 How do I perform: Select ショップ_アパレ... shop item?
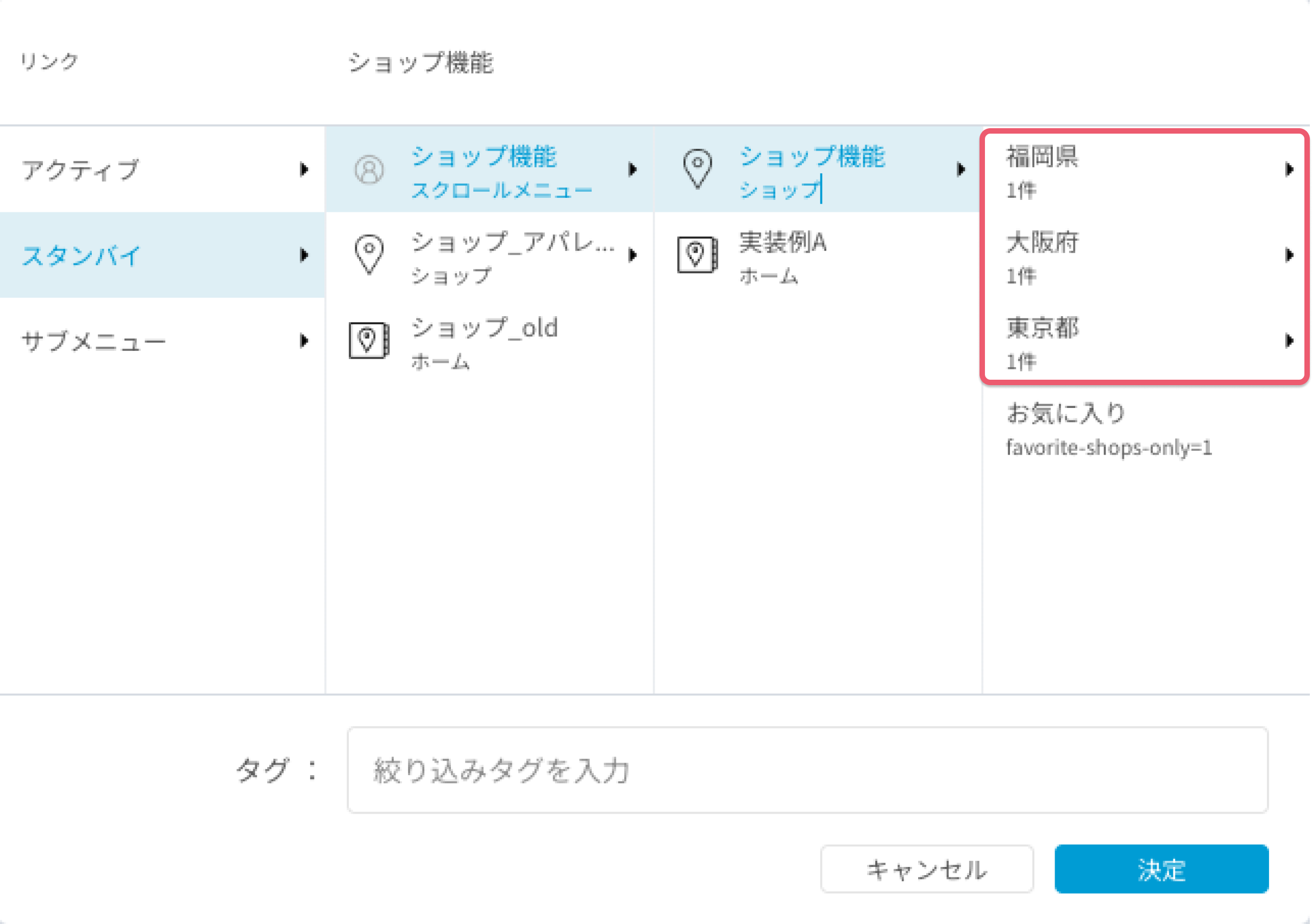[489, 255]
